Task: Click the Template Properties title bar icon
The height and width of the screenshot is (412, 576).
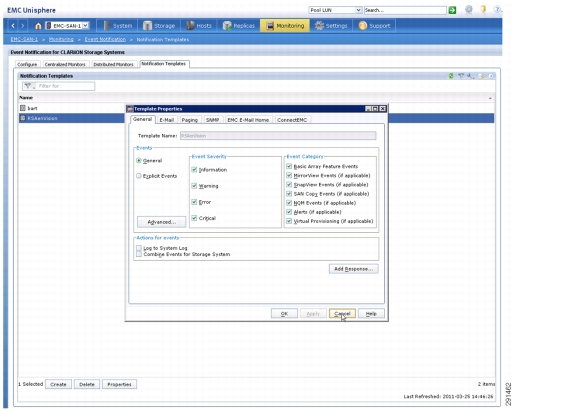Action: pos(130,109)
